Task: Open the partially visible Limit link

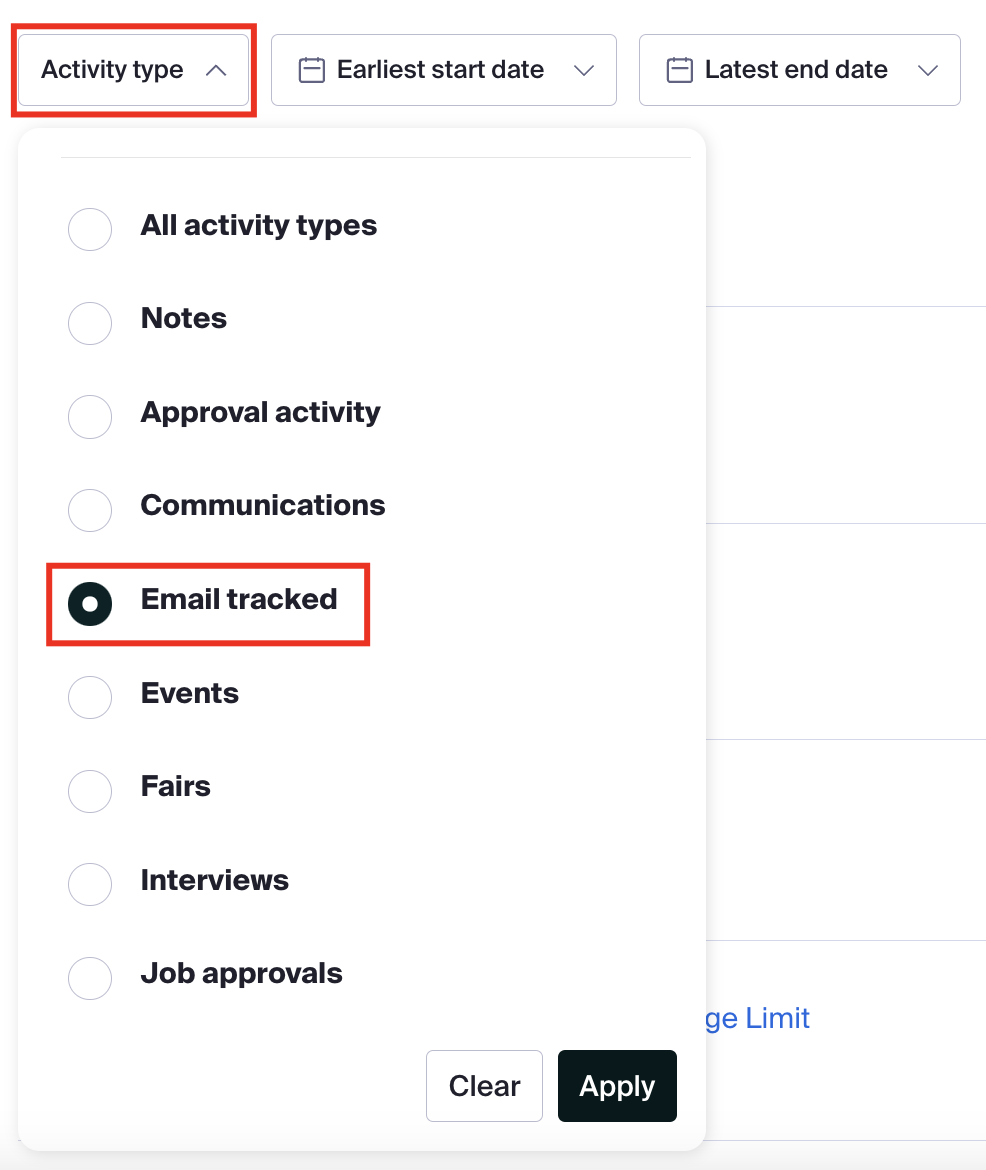Action: point(757,1019)
